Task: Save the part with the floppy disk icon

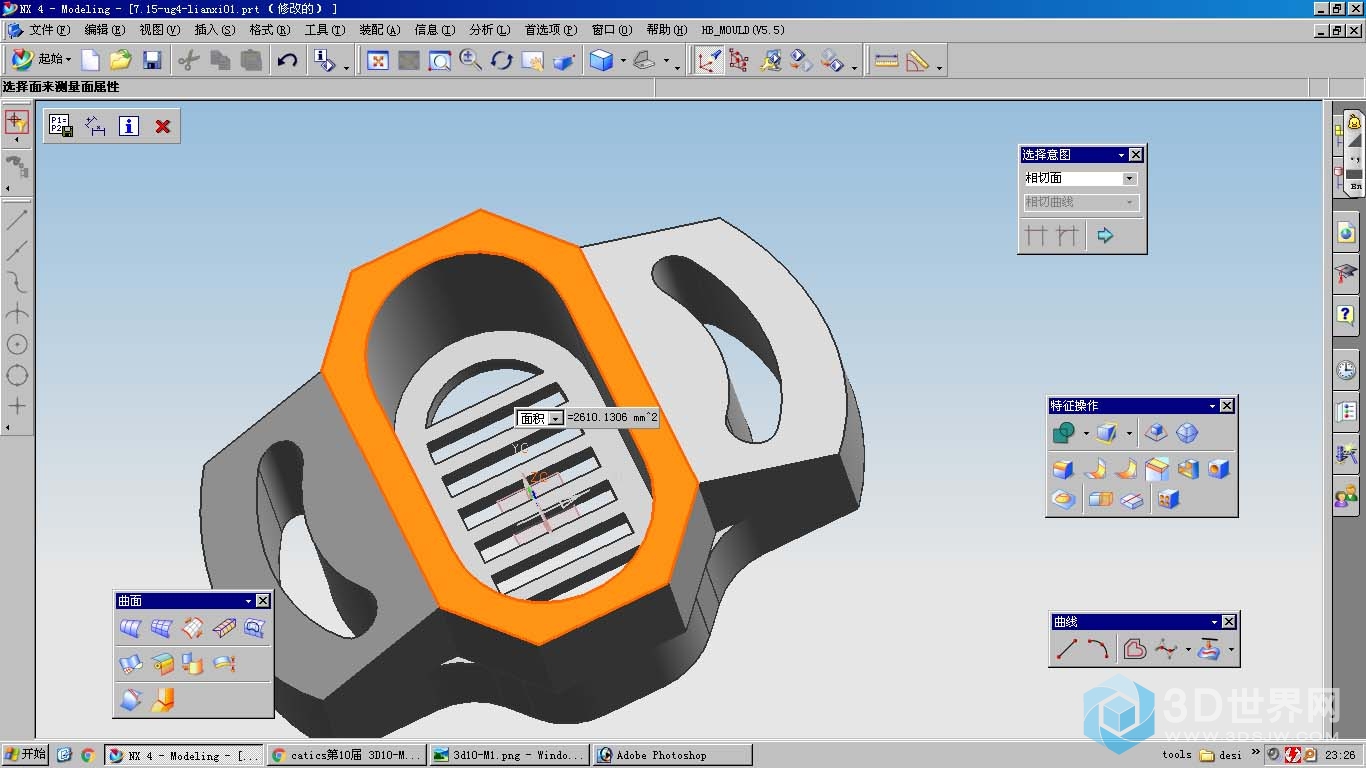Action: (152, 60)
